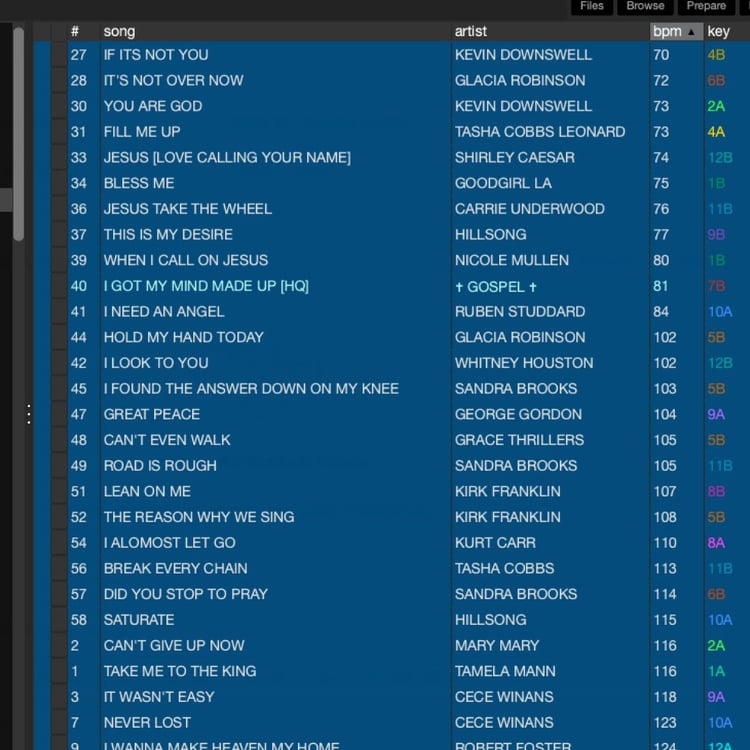Image resolution: width=750 pixels, height=750 pixels.
Task: Click key 8A for I ALOMOST LET GO
Action: point(716,543)
